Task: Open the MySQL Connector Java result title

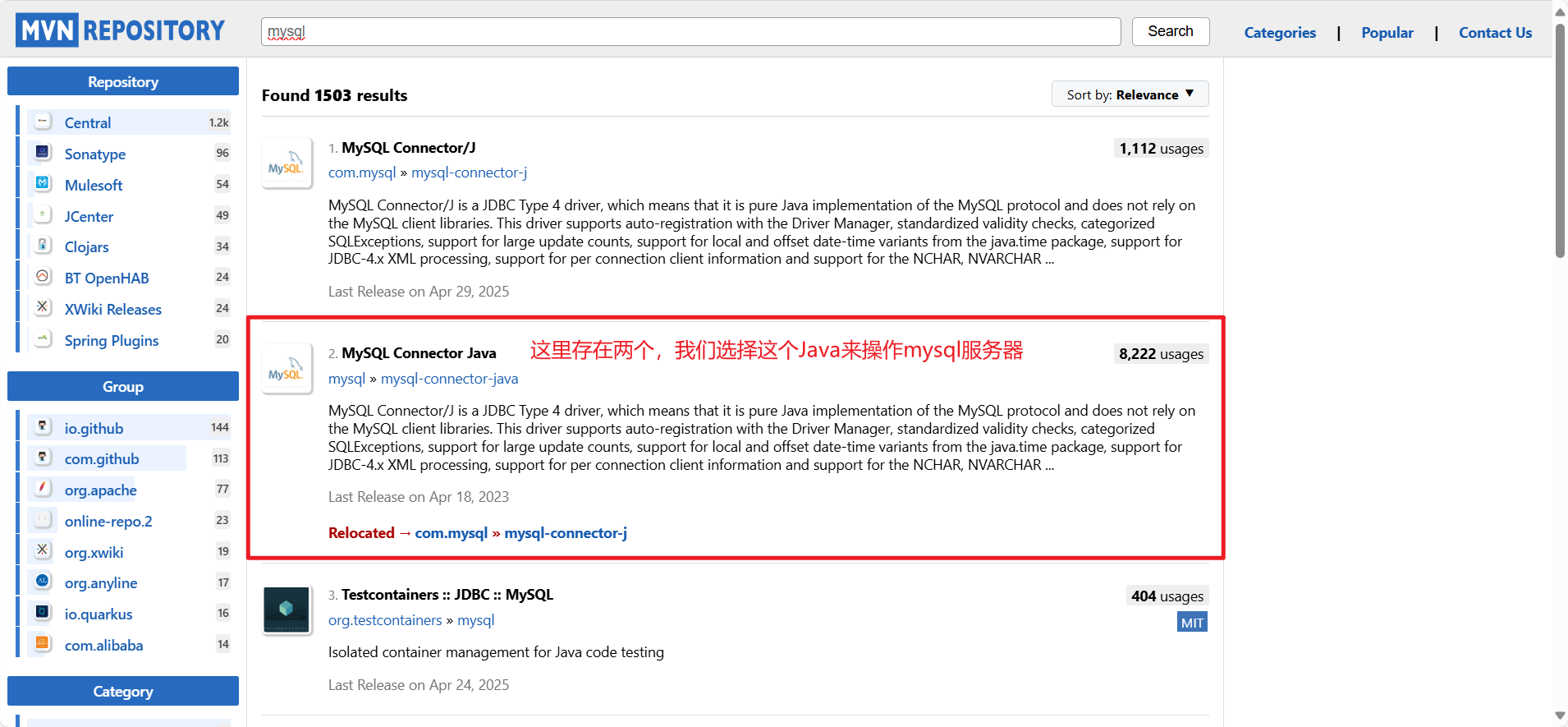Action: coord(419,352)
